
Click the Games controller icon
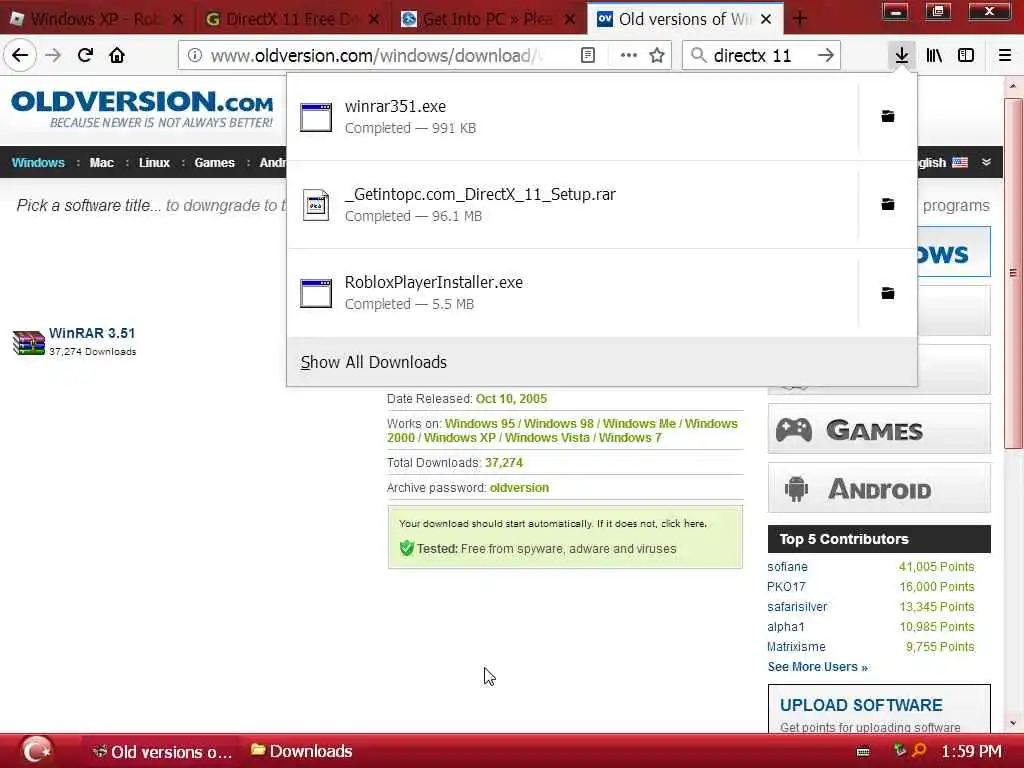point(793,429)
